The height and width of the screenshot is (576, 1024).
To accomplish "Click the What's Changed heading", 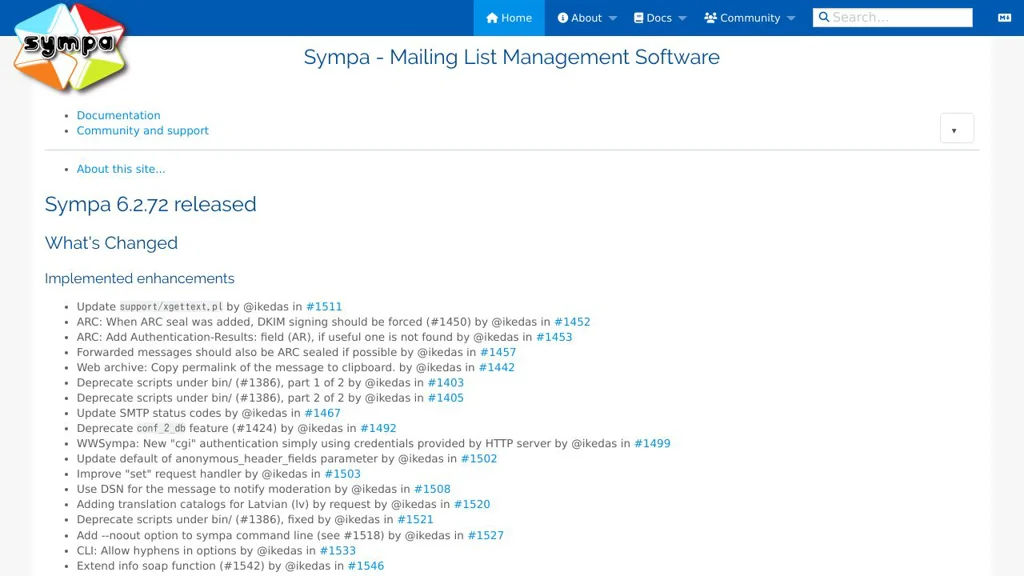I will (x=111, y=243).
